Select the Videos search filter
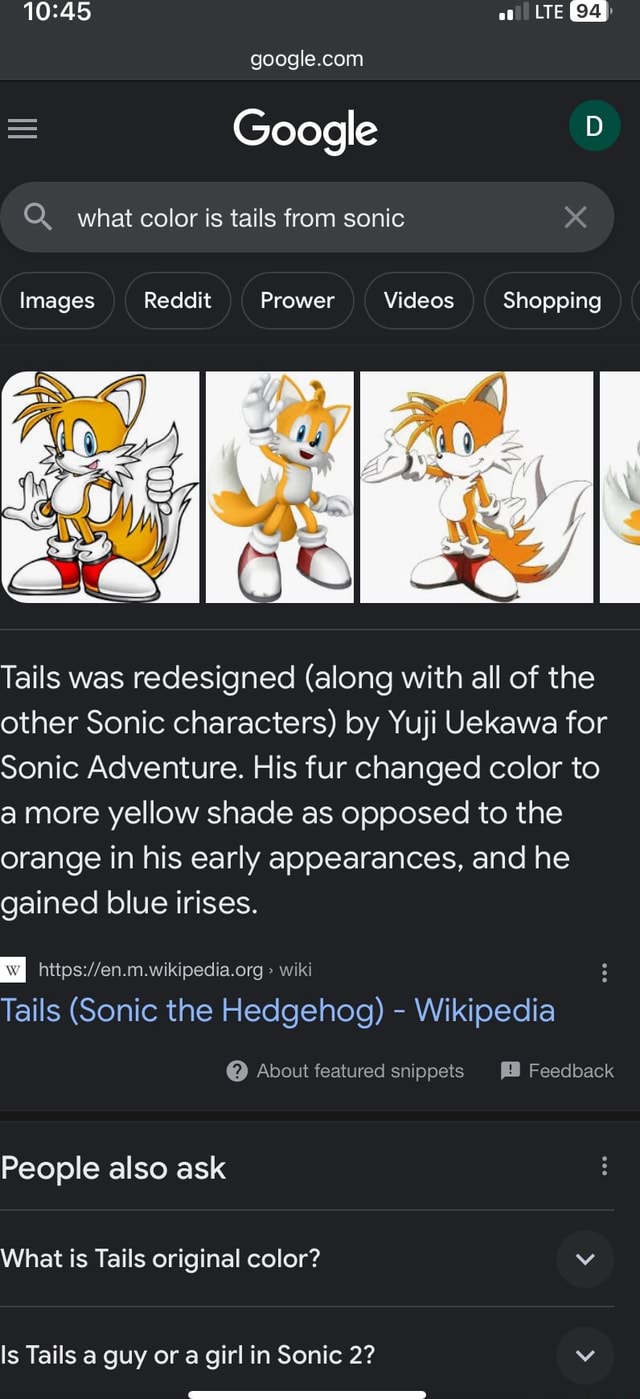Viewport: 640px width, 1399px height. [418, 300]
